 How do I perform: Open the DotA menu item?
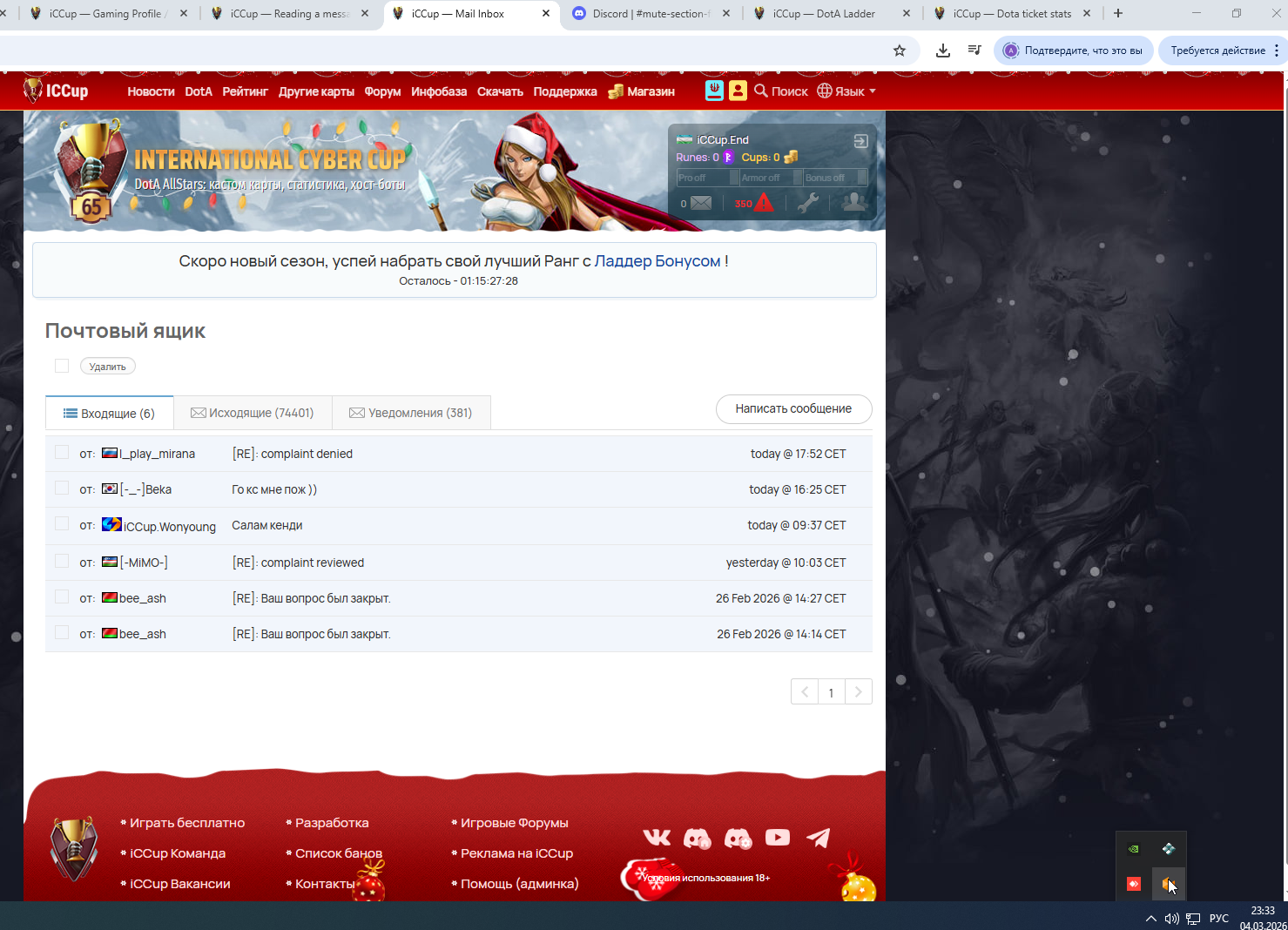click(199, 91)
